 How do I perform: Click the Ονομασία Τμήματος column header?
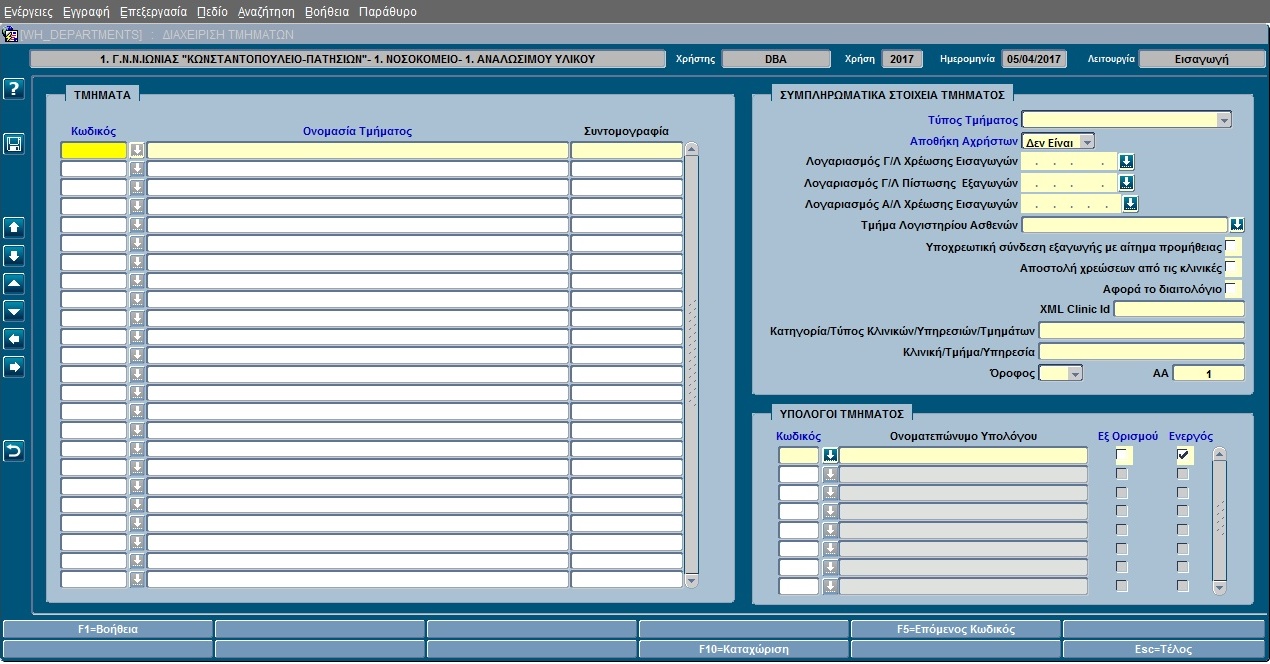[x=358, y=131]
